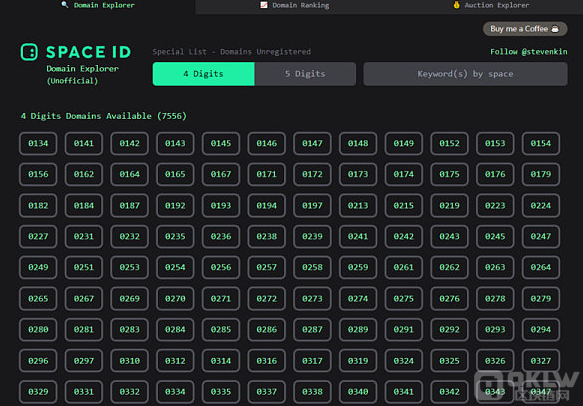
Task: Open the Domain Explorer tab
Action: pyautogui.click(x=97, y=5)
